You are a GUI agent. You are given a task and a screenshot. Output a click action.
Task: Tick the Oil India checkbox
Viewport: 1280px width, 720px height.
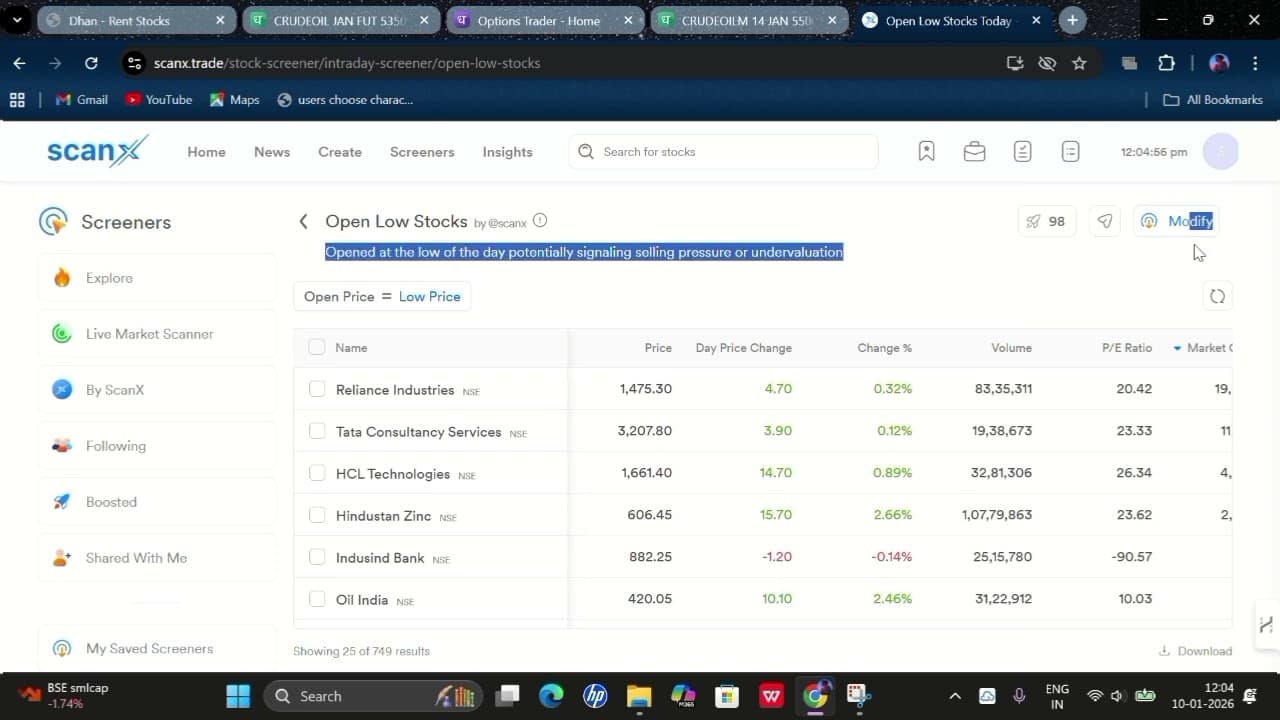coord(317,599)
